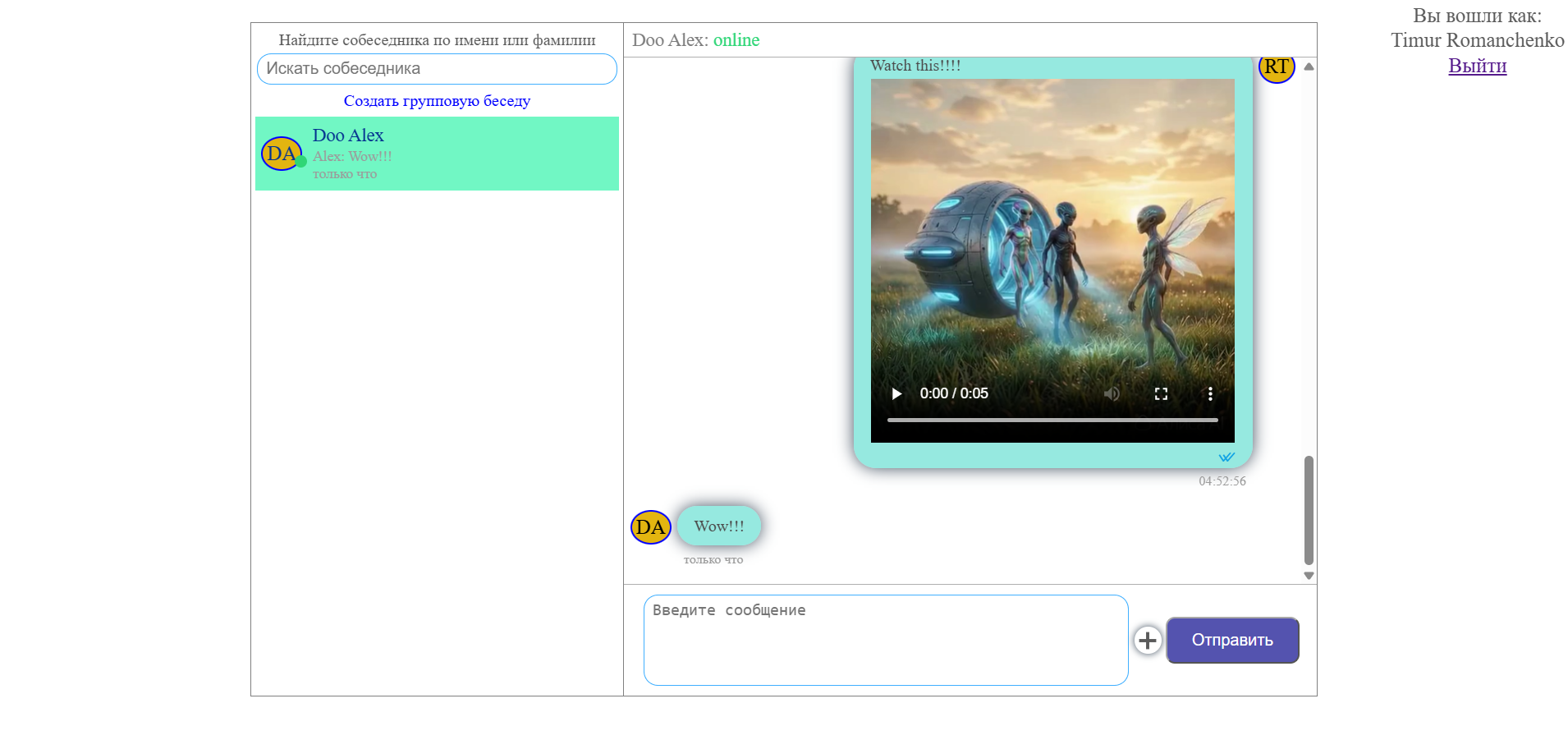Viewport: 1568px width, 740px height.
Task: Click the chat scrollbar down arrow
Action: [1309, 576]
